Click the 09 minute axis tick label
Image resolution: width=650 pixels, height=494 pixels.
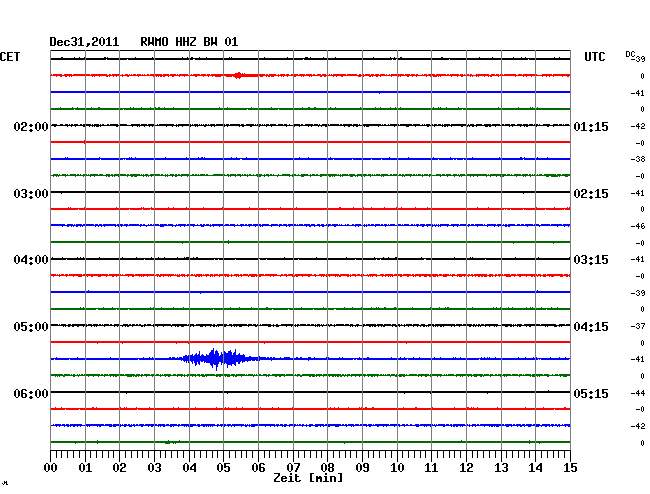(362, 467)
